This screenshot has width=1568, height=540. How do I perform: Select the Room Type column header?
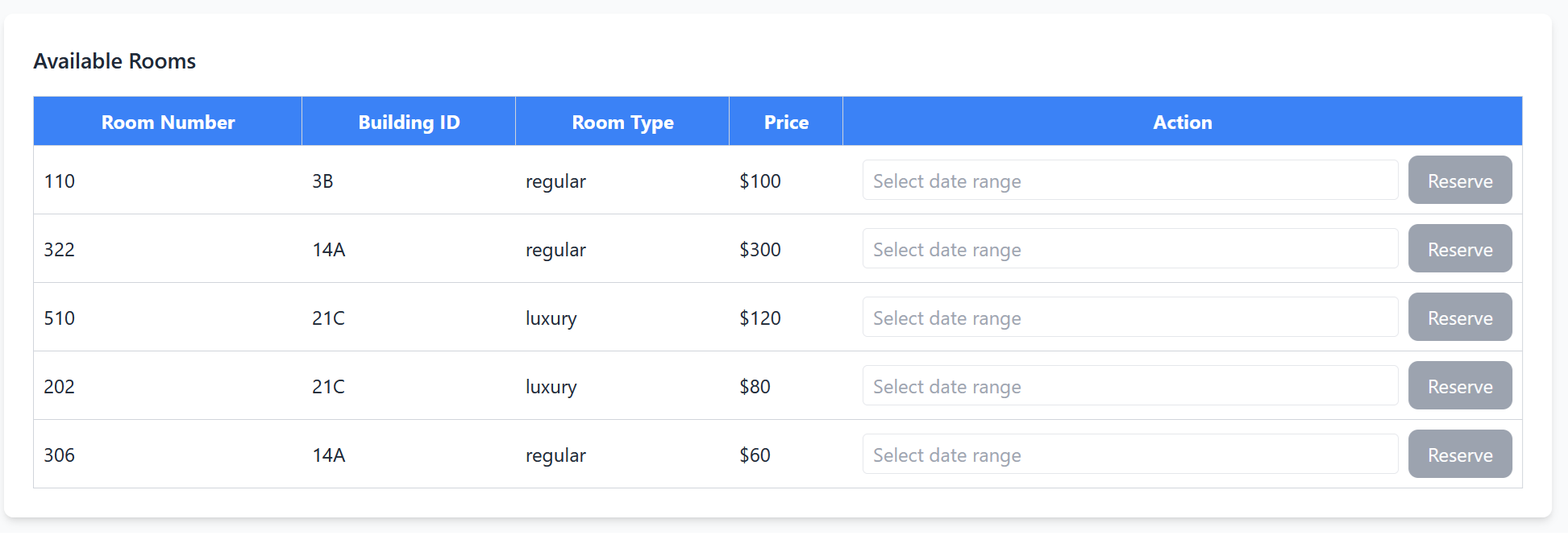point(622,123)
